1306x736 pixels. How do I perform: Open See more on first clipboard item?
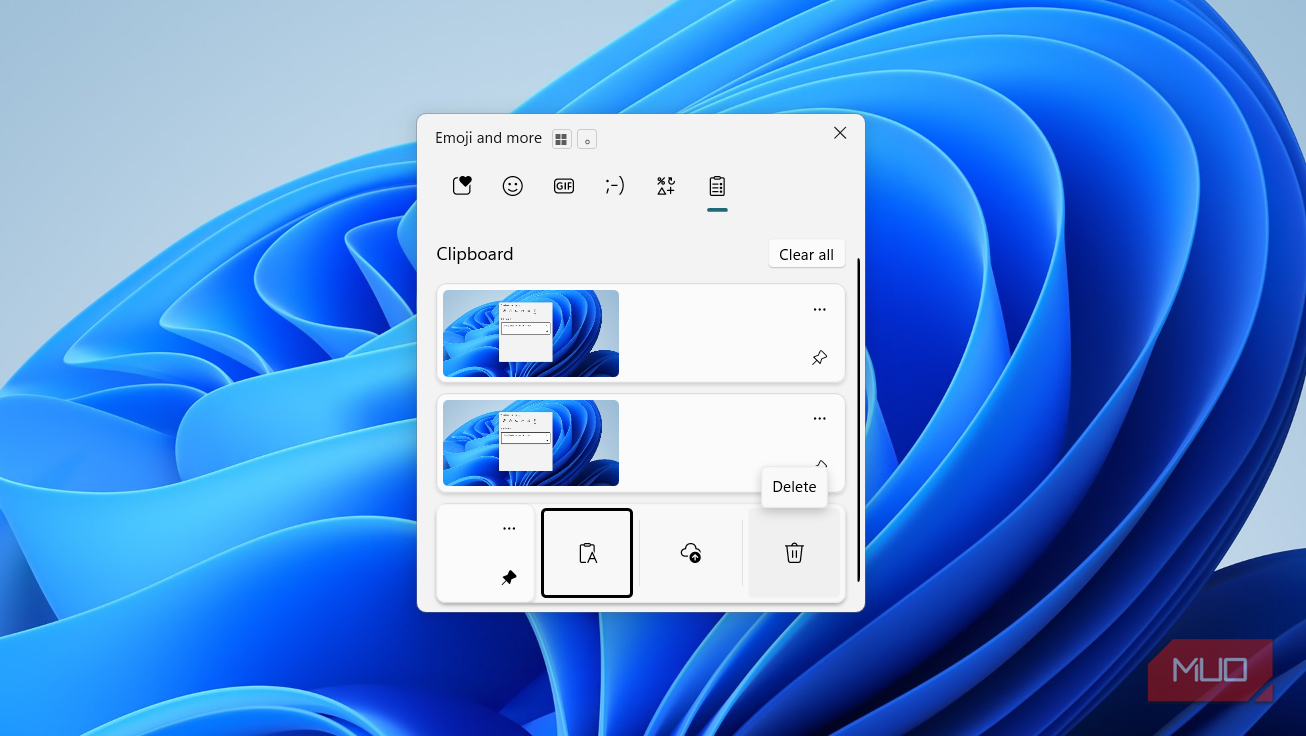pos(820,309)
